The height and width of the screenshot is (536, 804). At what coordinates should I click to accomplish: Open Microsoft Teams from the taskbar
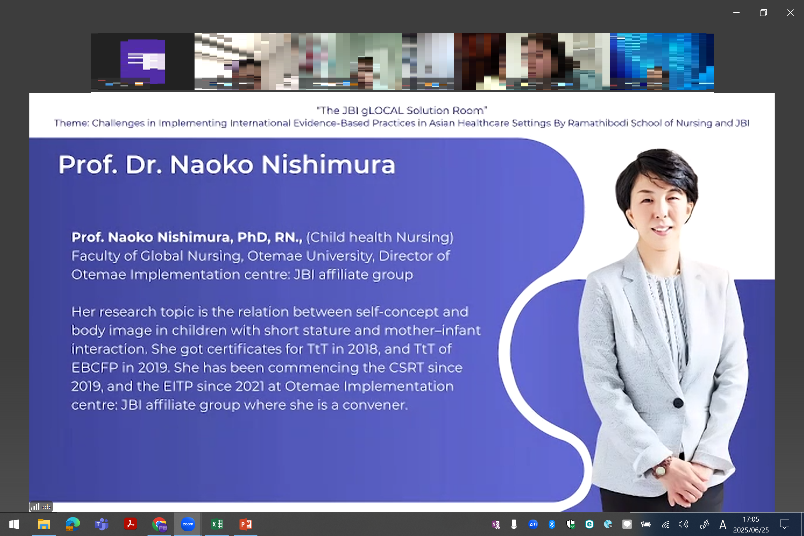[102, 524]
